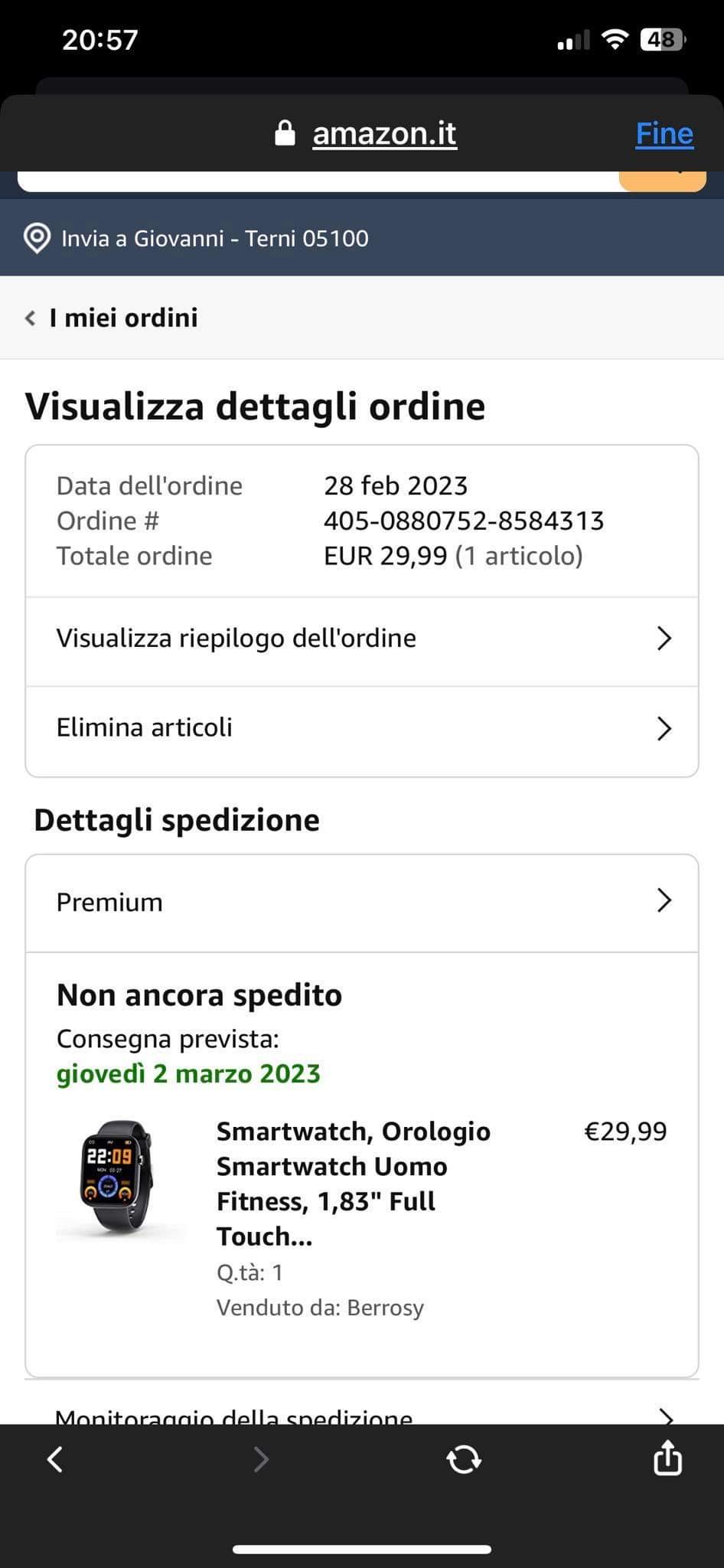
Task: Reload the page with refresh icon
Action: pos(464,1459)
